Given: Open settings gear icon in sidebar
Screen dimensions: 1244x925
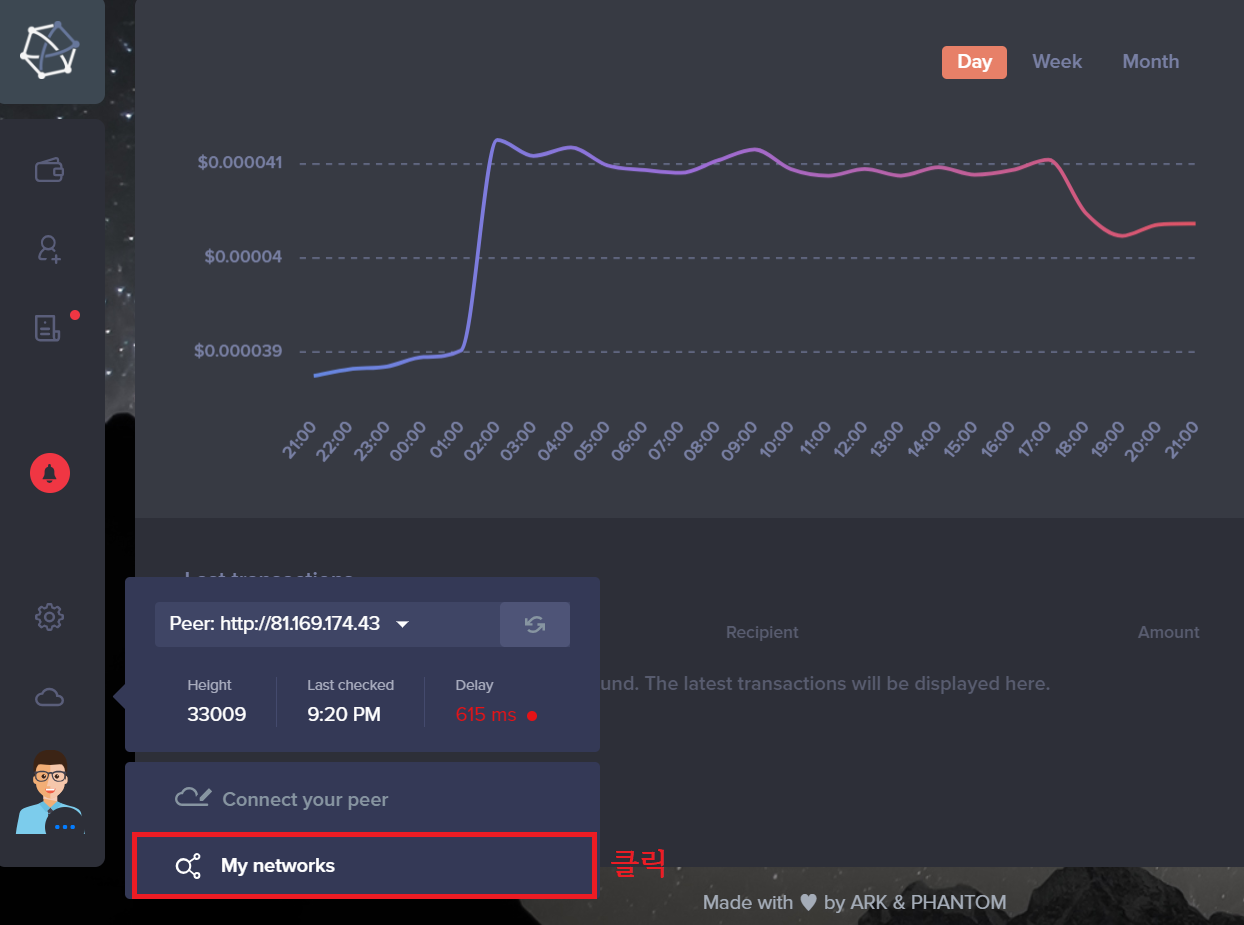Looking at the screenshot, I should pyautogui.click(x=49, y=617).
